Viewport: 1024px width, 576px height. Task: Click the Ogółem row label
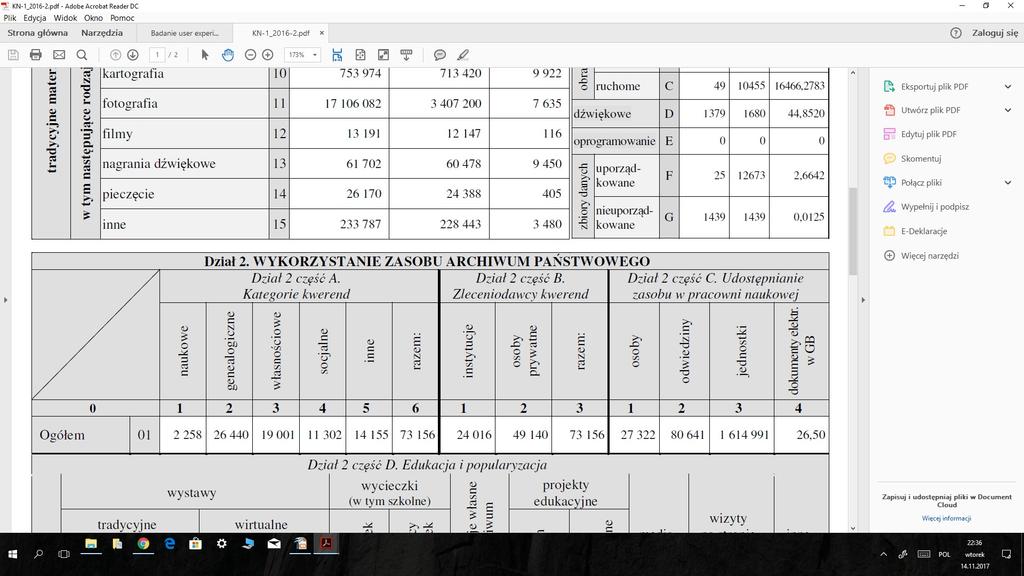[x=62, y=435]
